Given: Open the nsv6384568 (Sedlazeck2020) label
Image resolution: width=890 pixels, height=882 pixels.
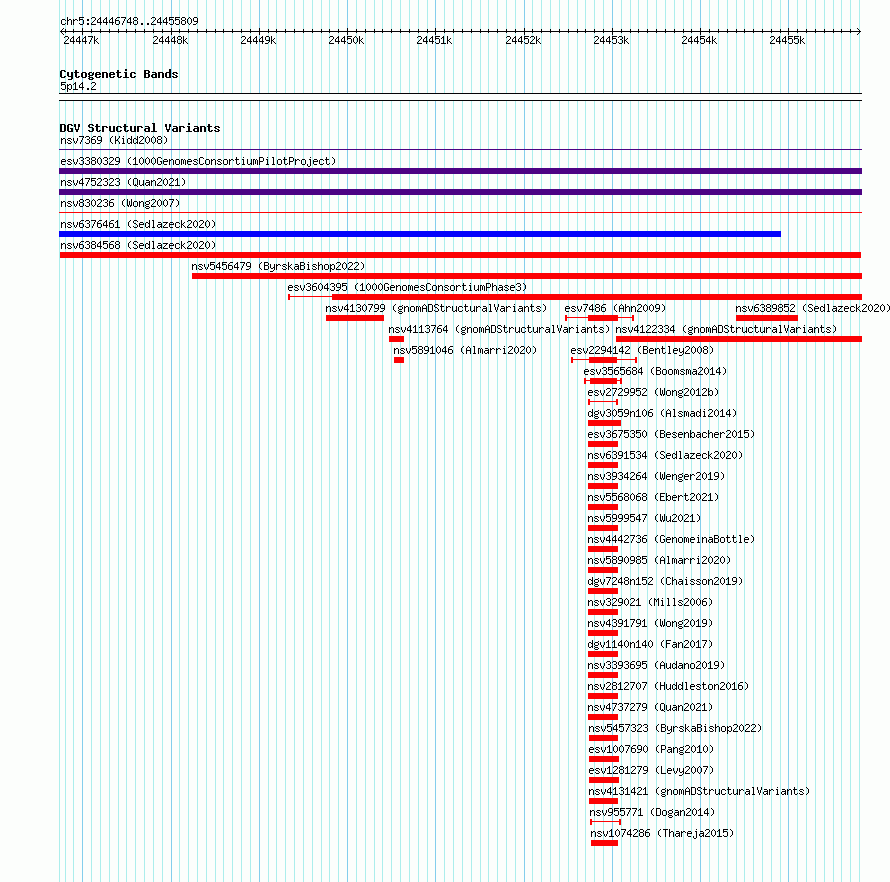Looking at the screenshot, I should tap(138, 245).
